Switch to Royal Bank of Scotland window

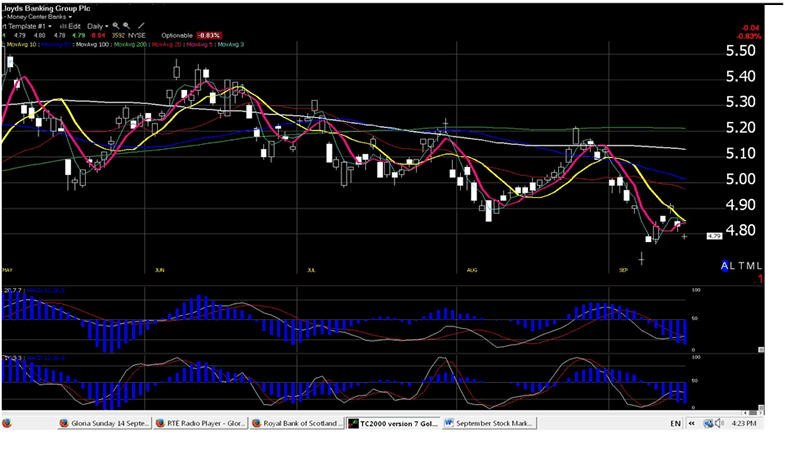pos(296,424)
